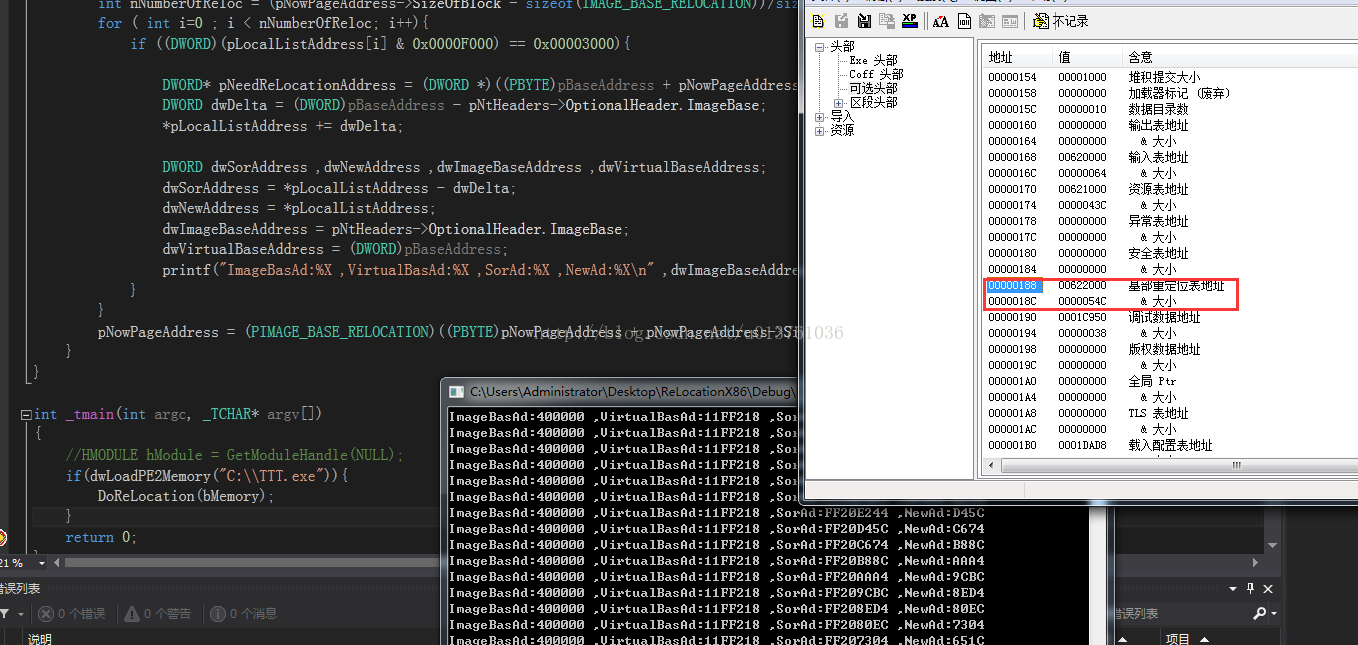Click the editor horizontal scrollbar left arrow
Image resolution: width=1358 pixels, height=645 pixels.
pyautogui.click(x=55, y=563)
